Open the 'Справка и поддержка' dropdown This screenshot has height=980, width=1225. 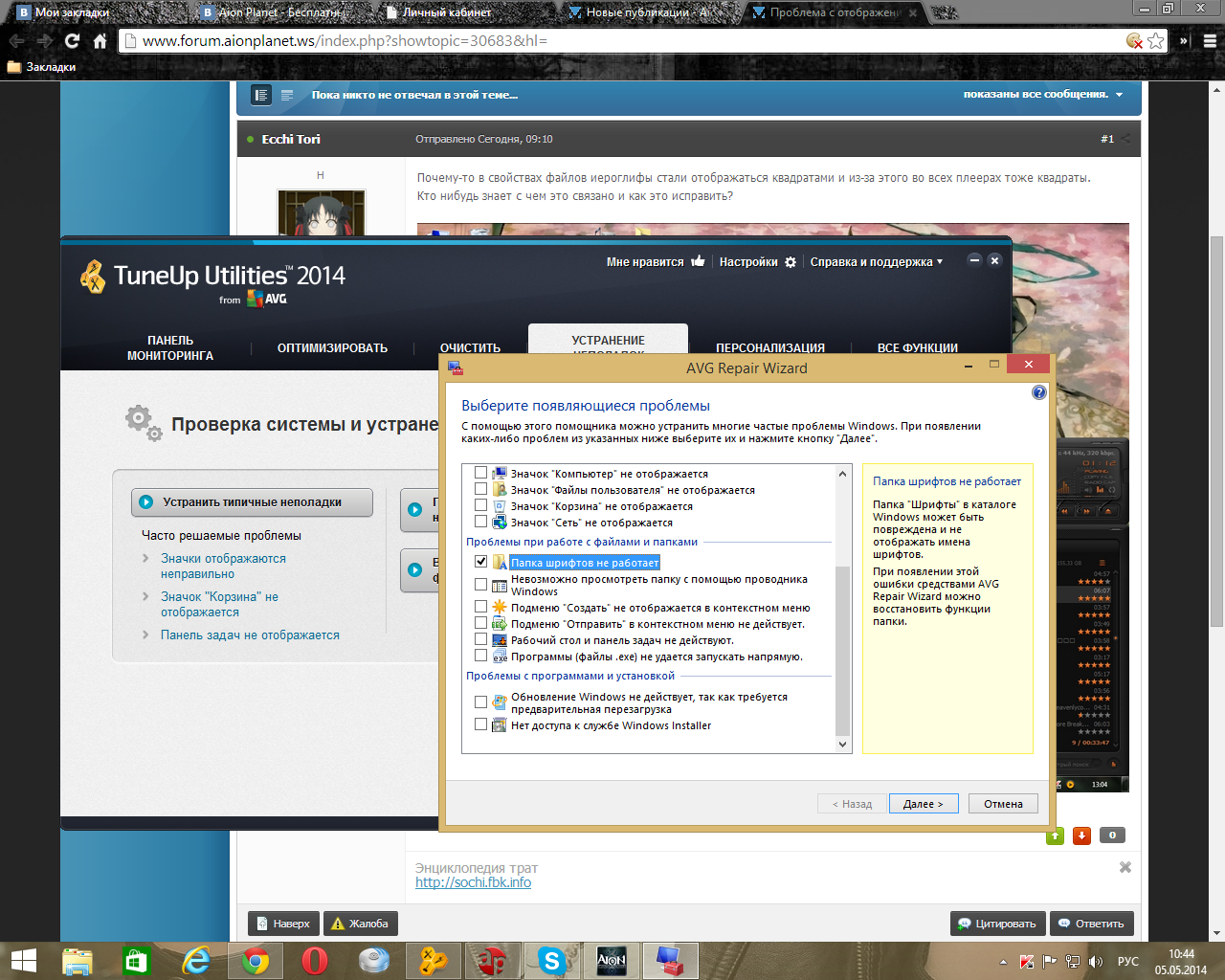pyautogui.click(x=876, y=262)
